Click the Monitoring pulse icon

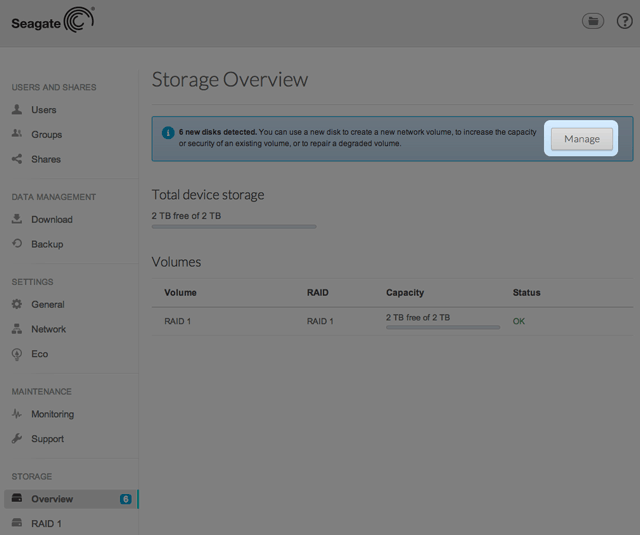(x=17, y=414)
